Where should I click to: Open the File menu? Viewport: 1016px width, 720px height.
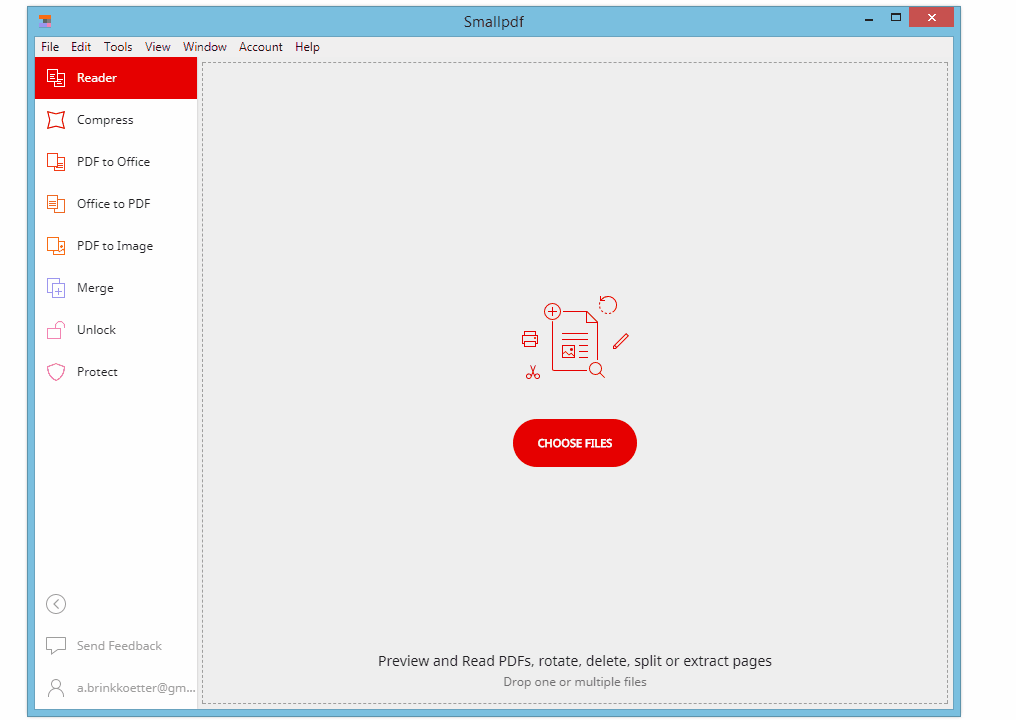tap(50, 47)
